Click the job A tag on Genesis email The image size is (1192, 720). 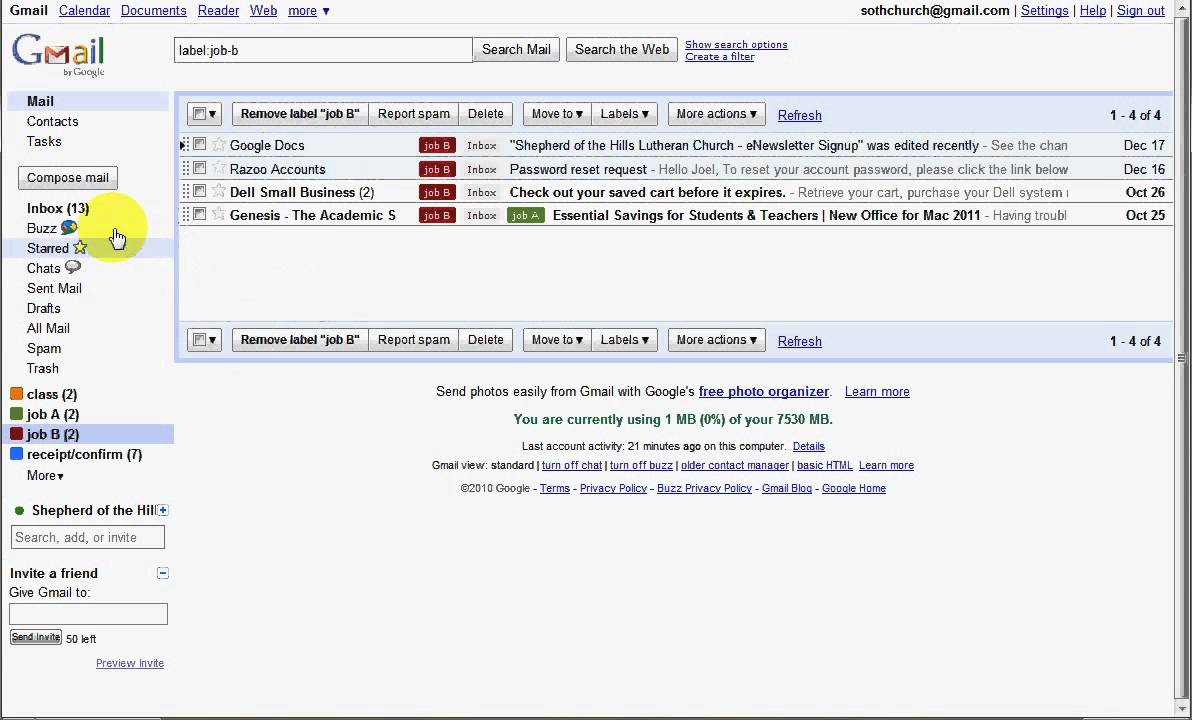tap(525, 215)
